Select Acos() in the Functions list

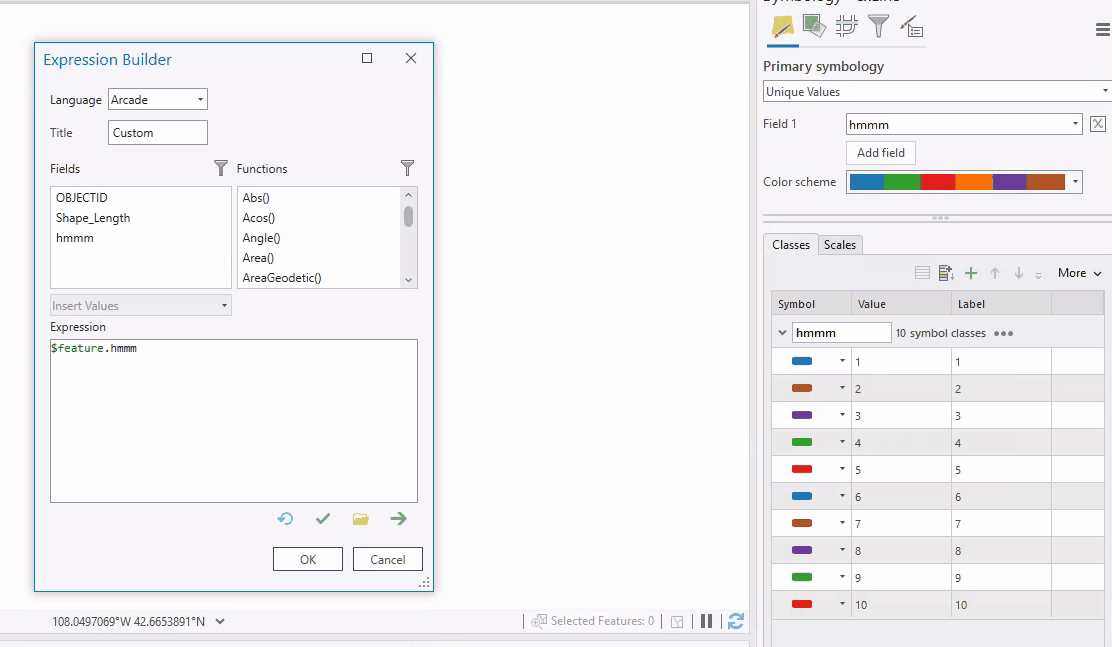coord(259,218)
